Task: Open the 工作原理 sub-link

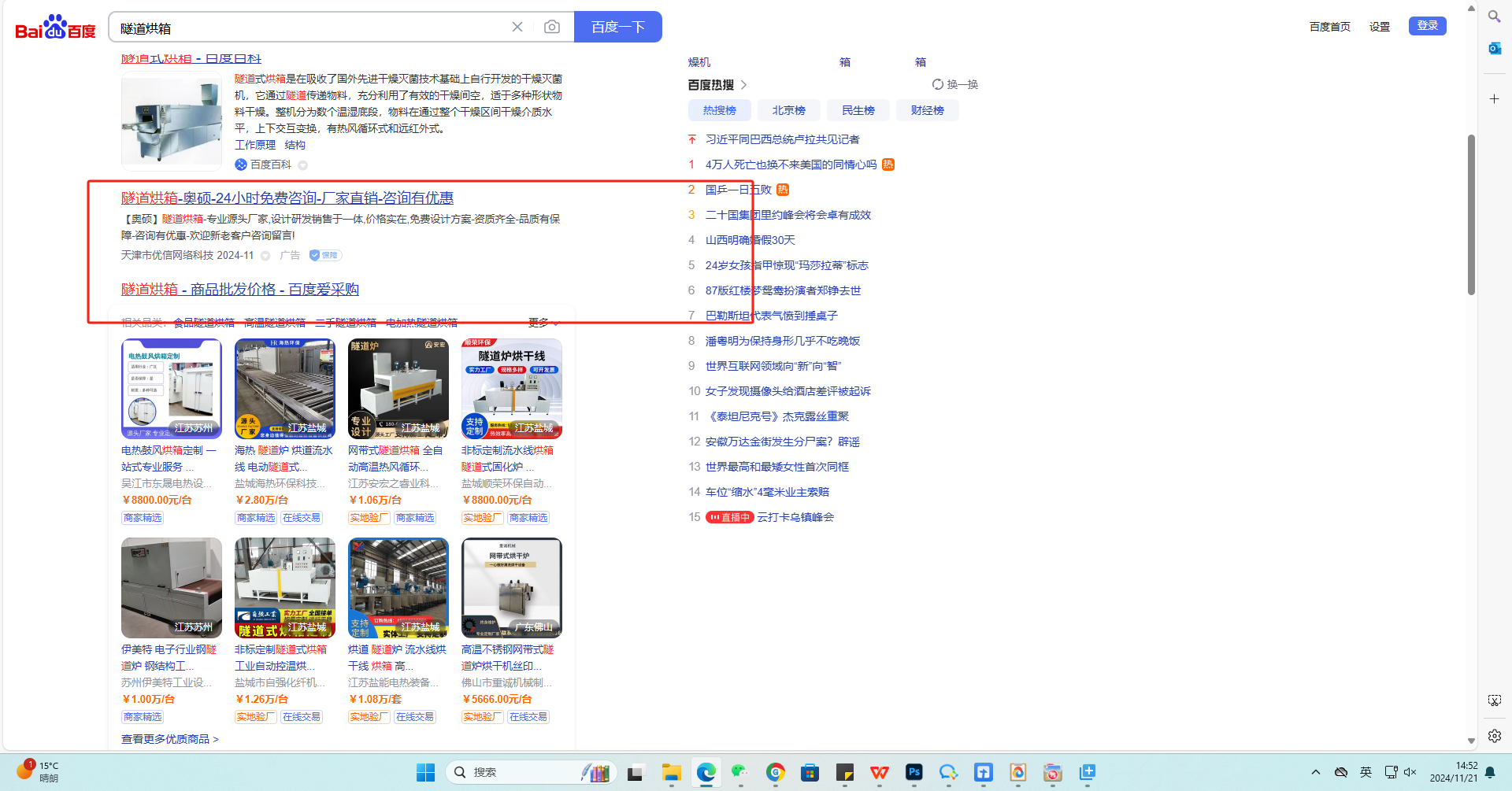Action: click(x=255, y=145)
